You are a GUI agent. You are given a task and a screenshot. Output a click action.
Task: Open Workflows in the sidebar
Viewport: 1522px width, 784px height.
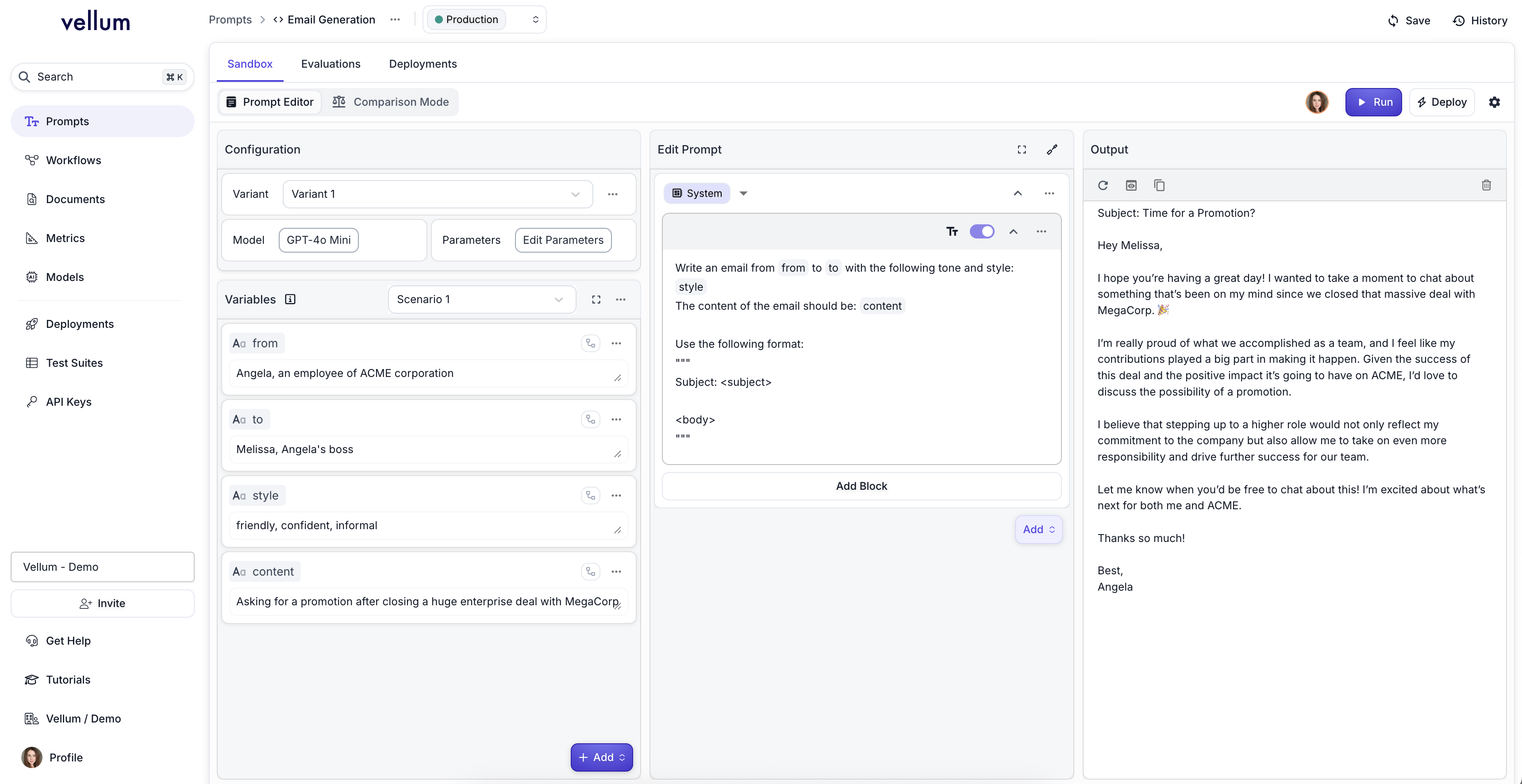[x=73, y=160]
